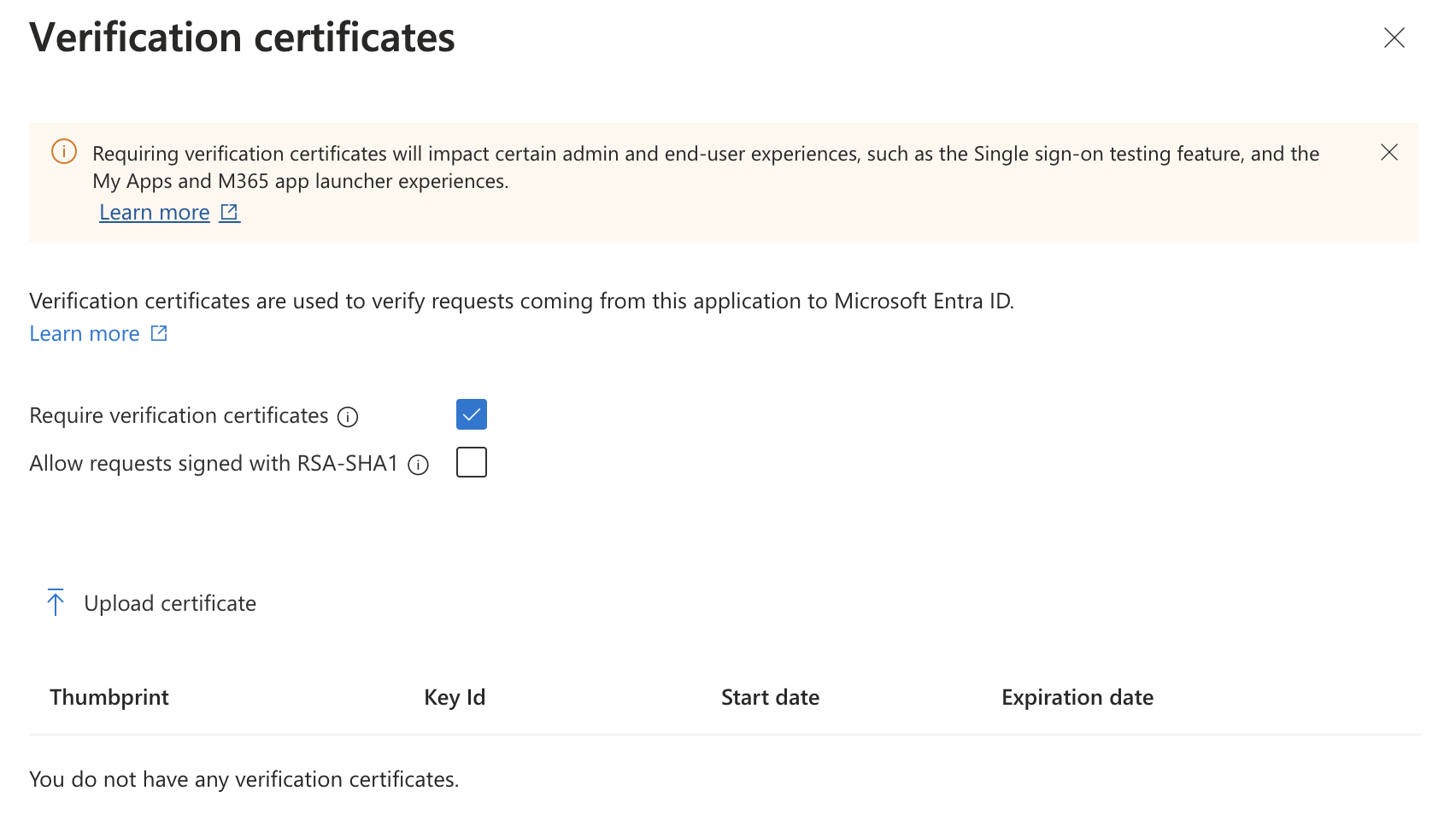1456x832 pixels.
Task: Click the Allow requests signed with RSA-SHA1 label
Action: (214, 463)
